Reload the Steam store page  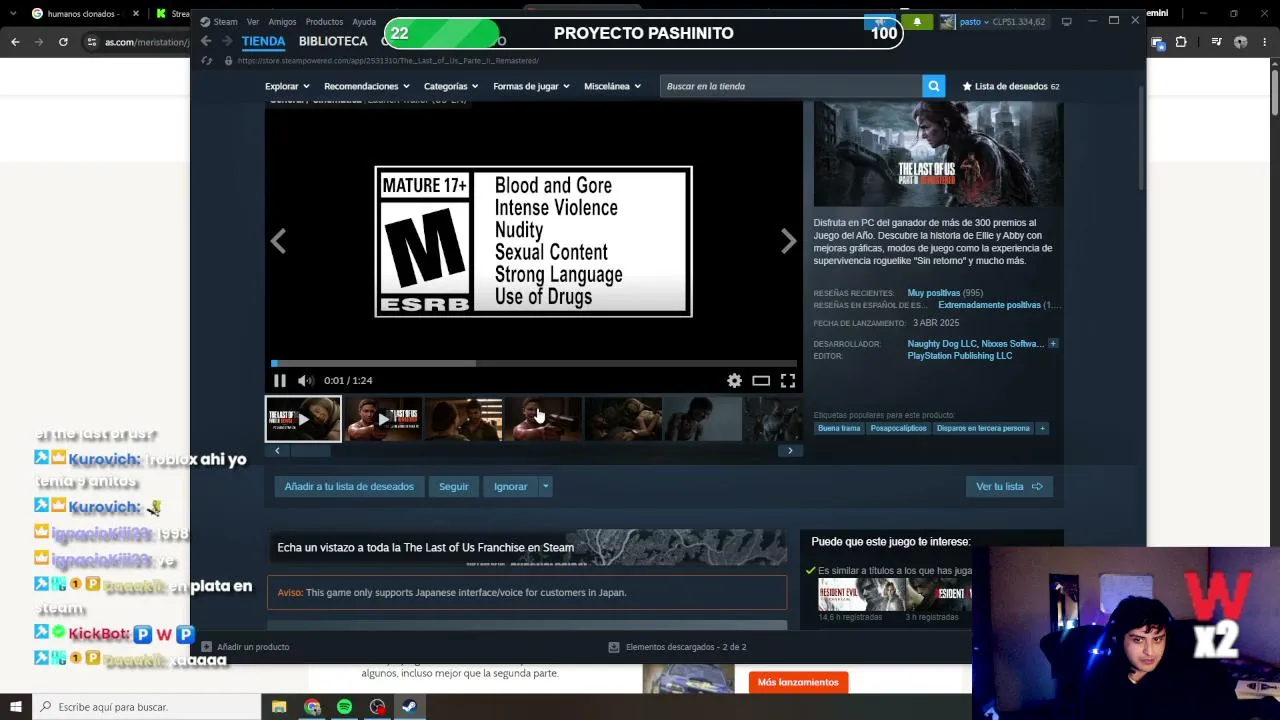pos(207,61)
